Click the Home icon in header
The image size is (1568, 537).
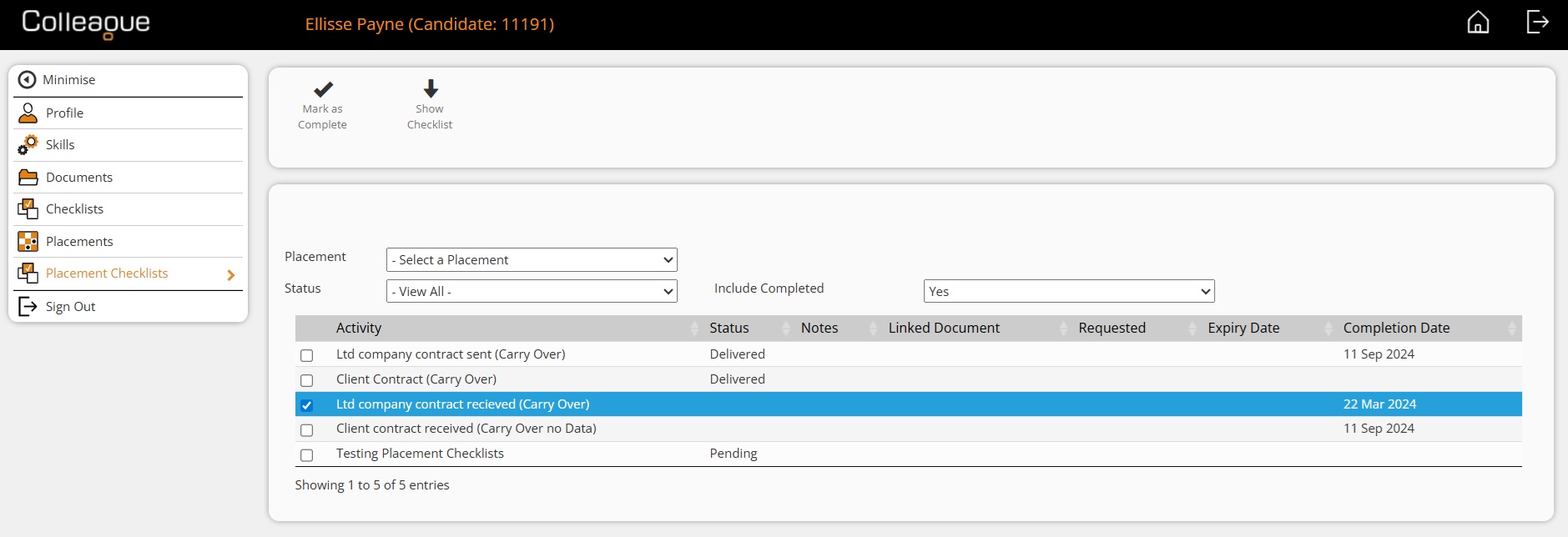point(1478,23)
